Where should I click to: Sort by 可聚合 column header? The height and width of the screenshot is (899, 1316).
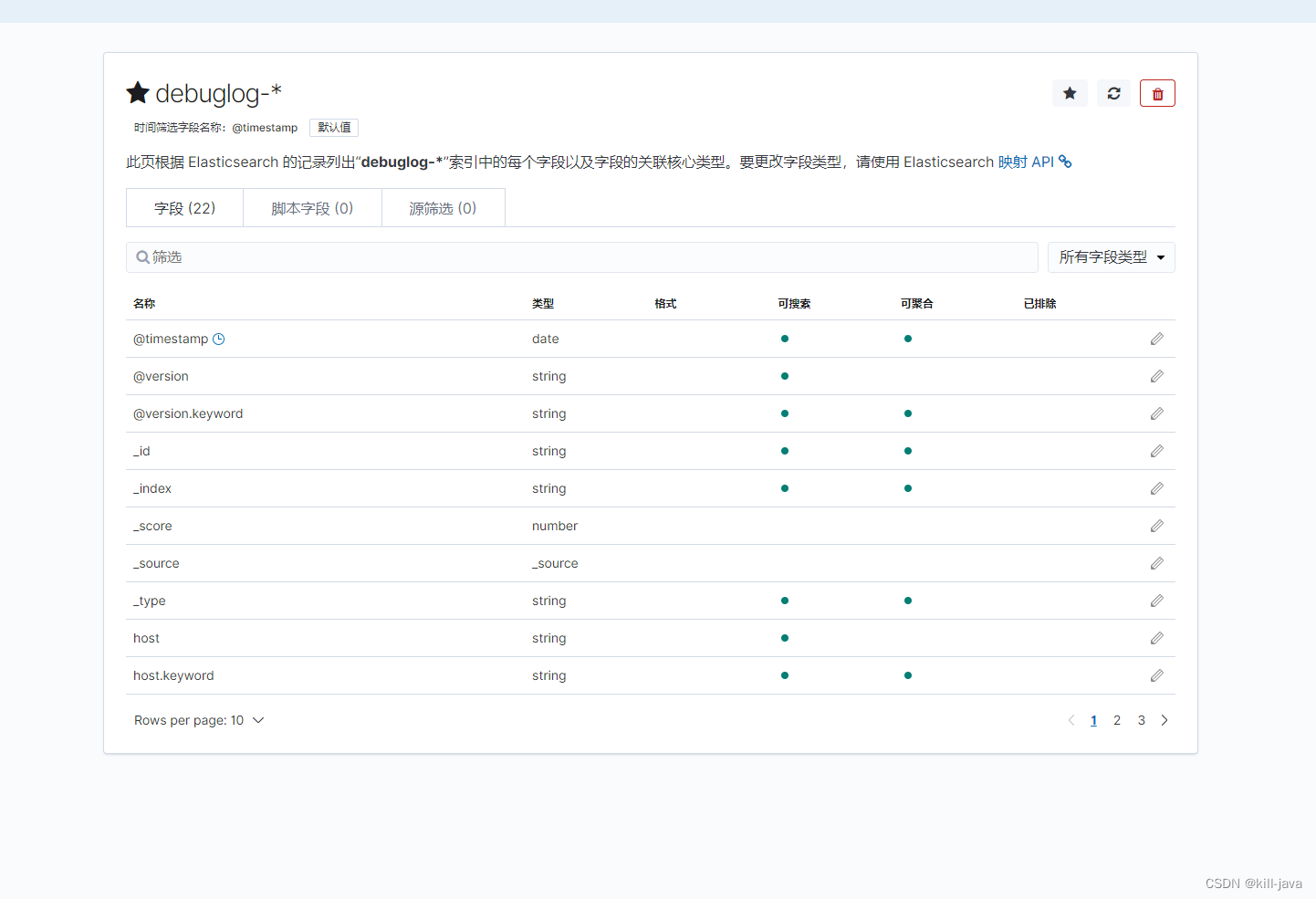[x=916, y=303]
